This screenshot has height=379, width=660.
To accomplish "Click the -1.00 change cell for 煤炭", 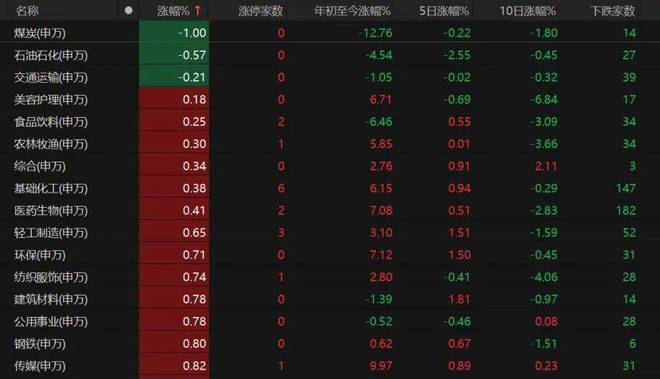I will (x=174, y=33).
